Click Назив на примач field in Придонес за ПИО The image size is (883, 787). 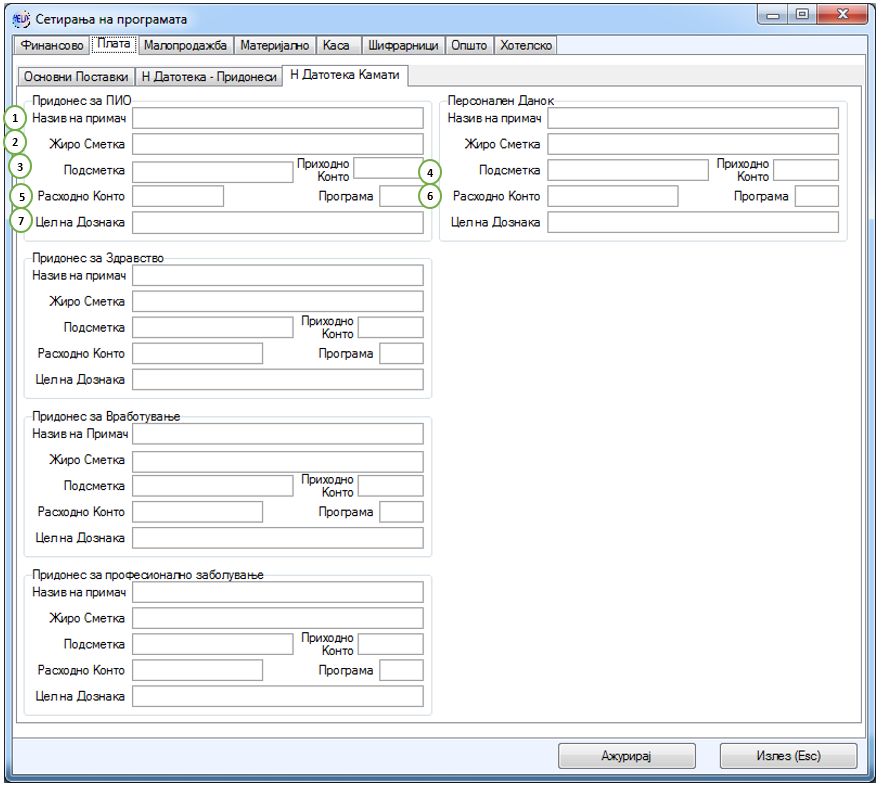click(277, 118)
